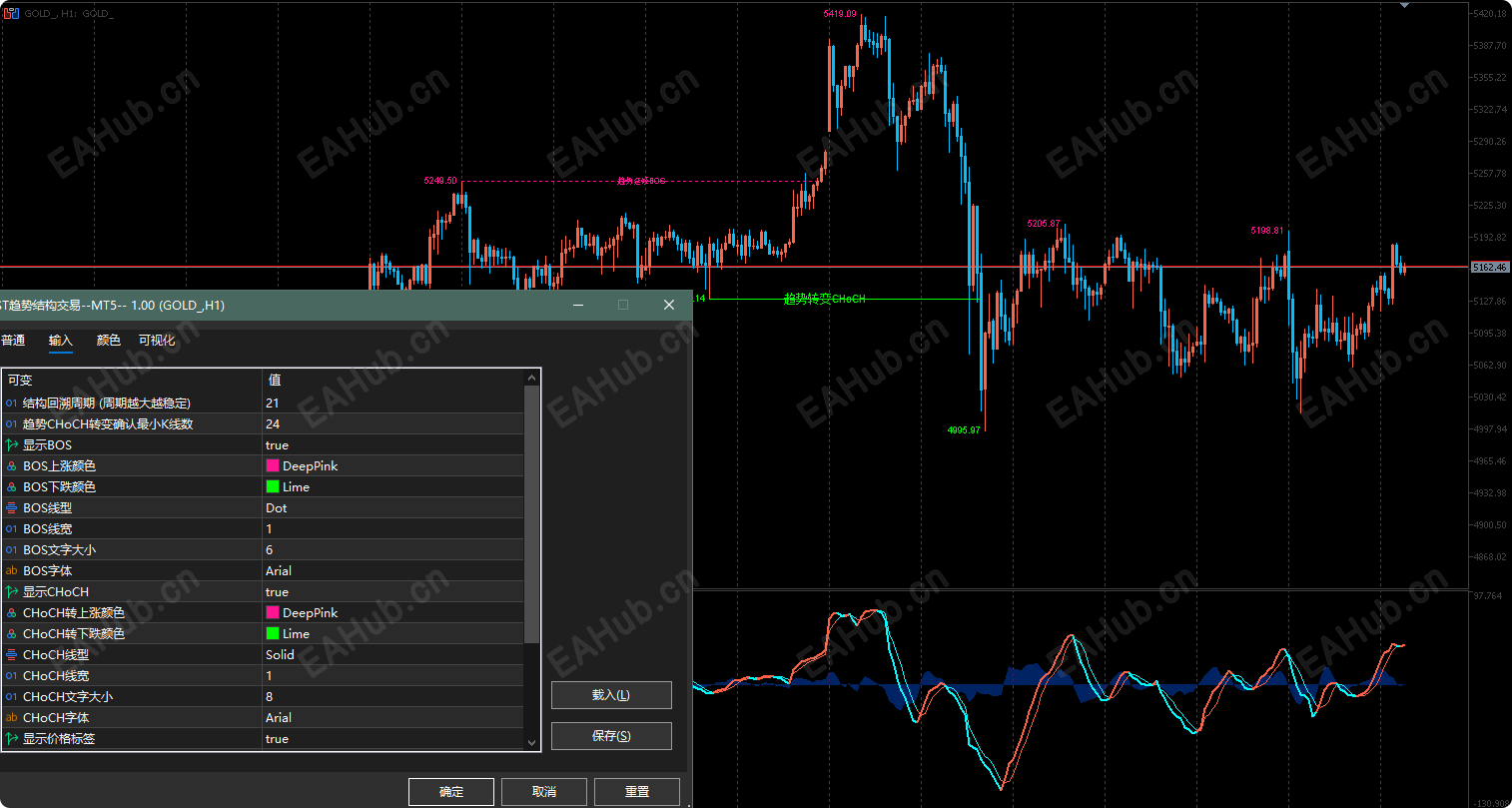Click the integer icon of 结构回溯周期 row

click(x=12, y=404)
